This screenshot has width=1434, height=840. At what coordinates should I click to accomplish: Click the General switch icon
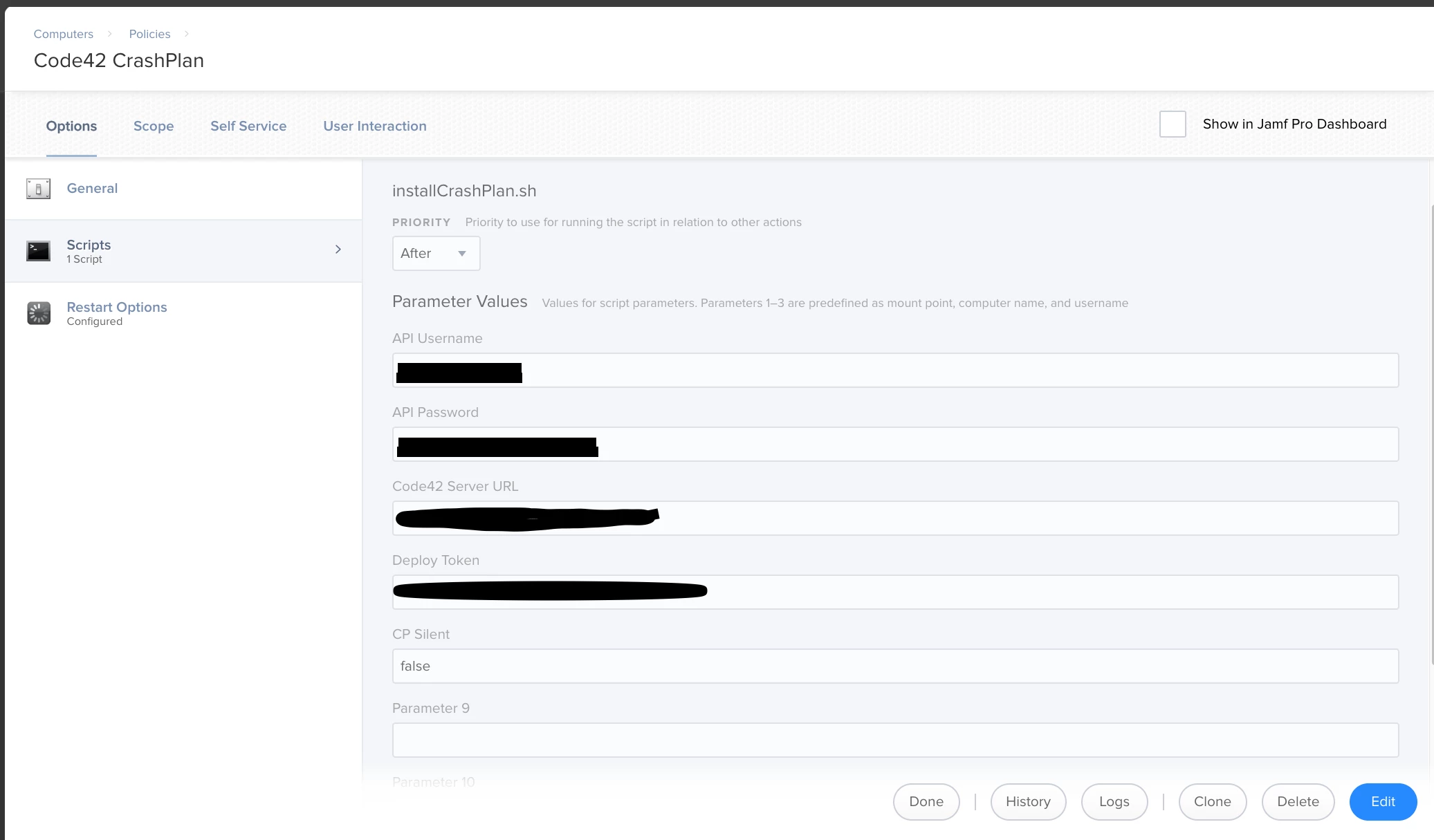tap(38, 189)
